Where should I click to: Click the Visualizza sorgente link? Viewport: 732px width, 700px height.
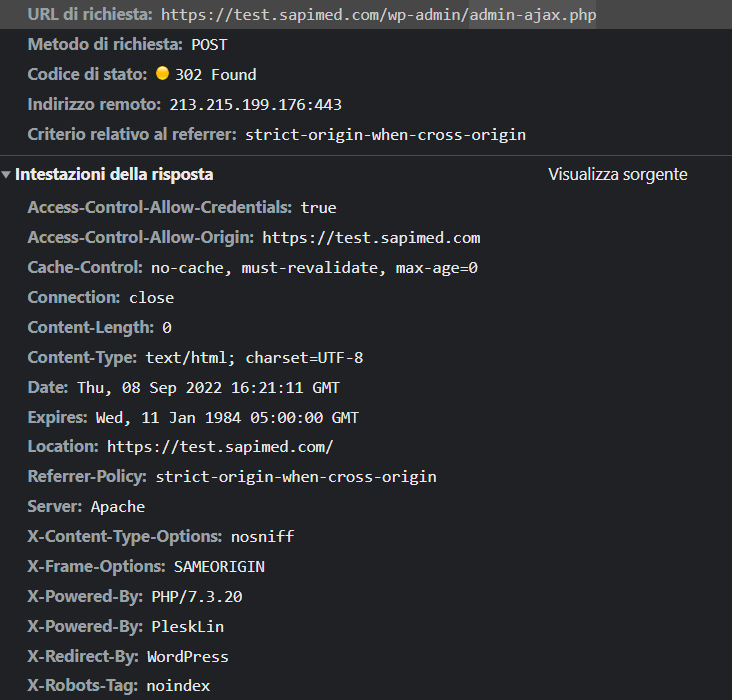pyautogui.click(x=618, y=175)
